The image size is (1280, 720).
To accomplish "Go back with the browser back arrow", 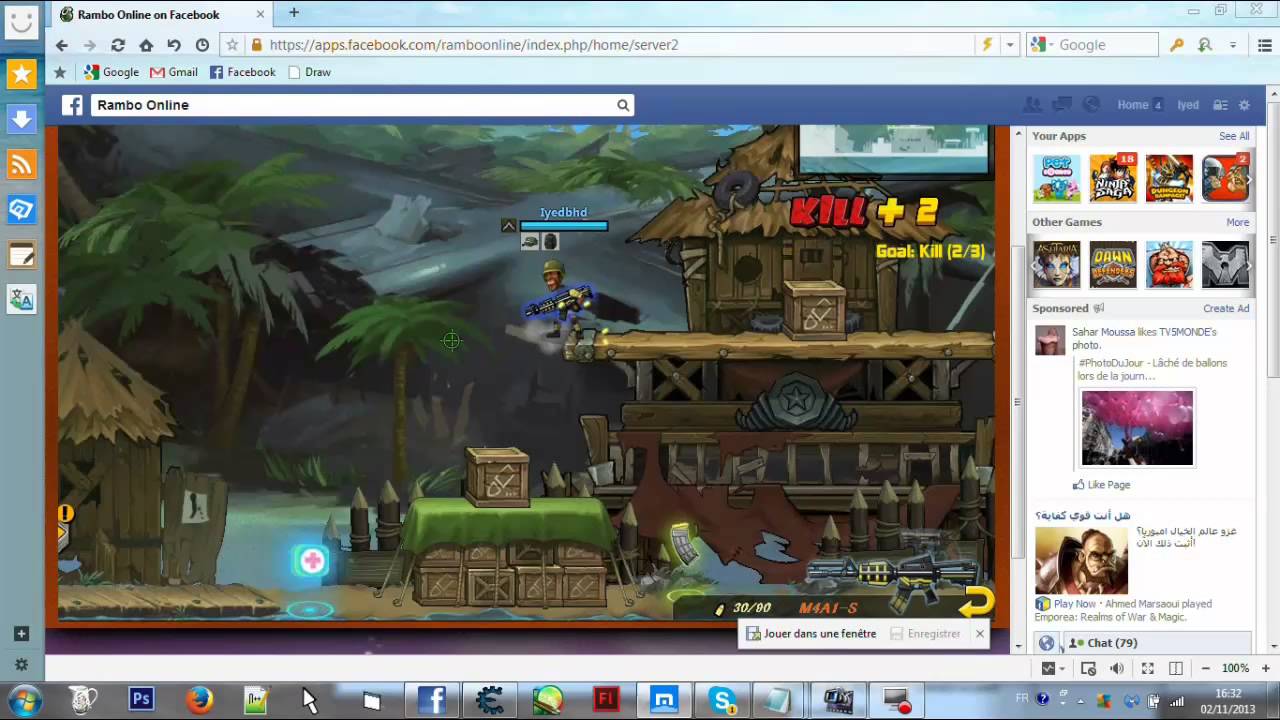I will point(62,45).
